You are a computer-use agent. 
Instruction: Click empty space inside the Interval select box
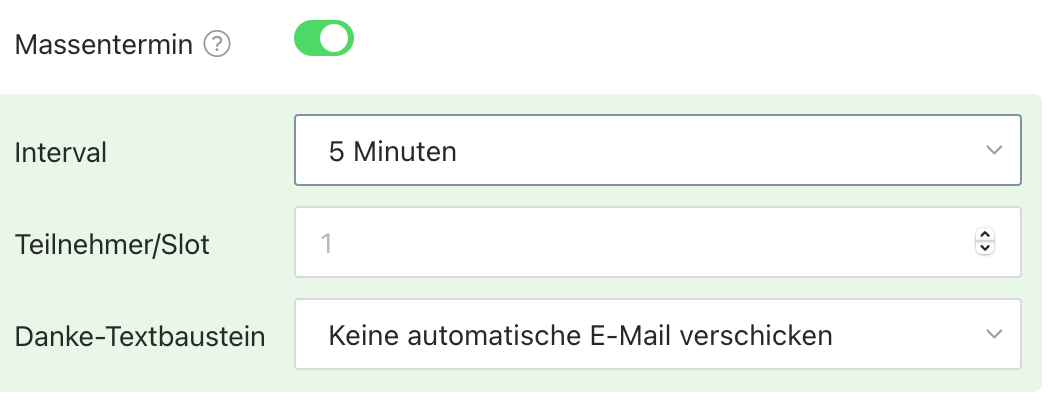point(707,150)
